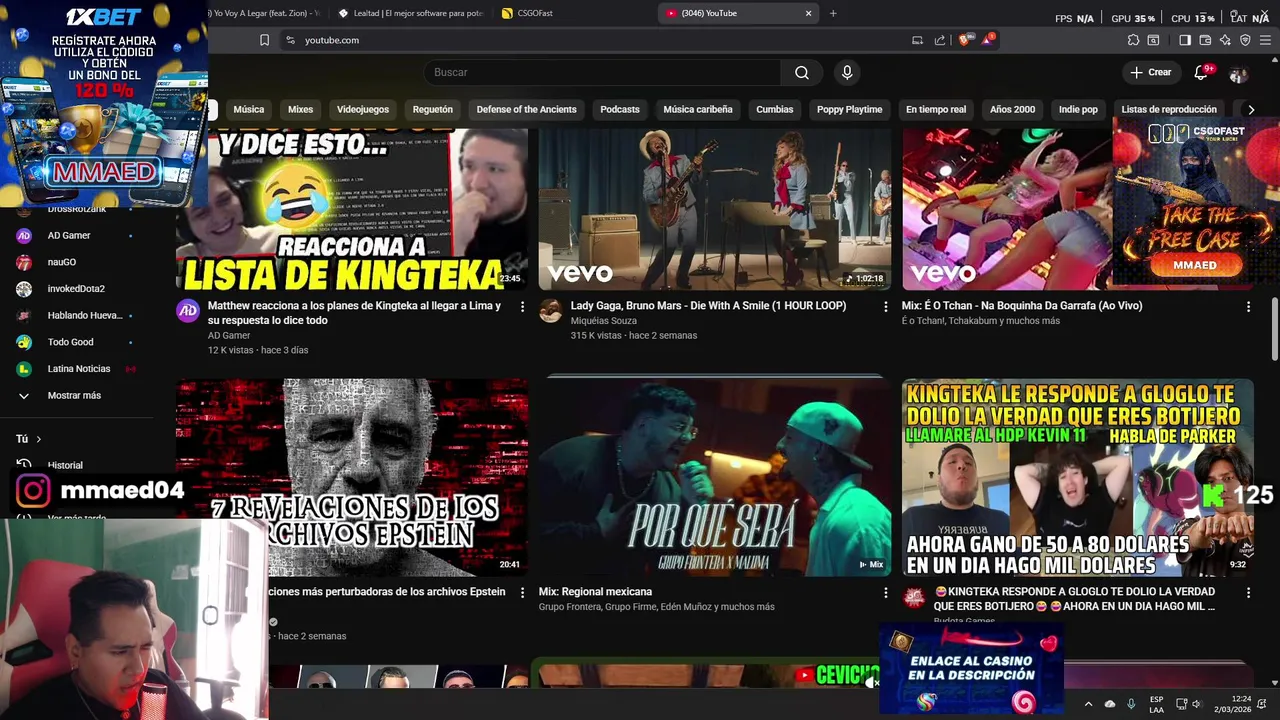Click the bookmark icon in the address bar

click(x=264, y=40)
